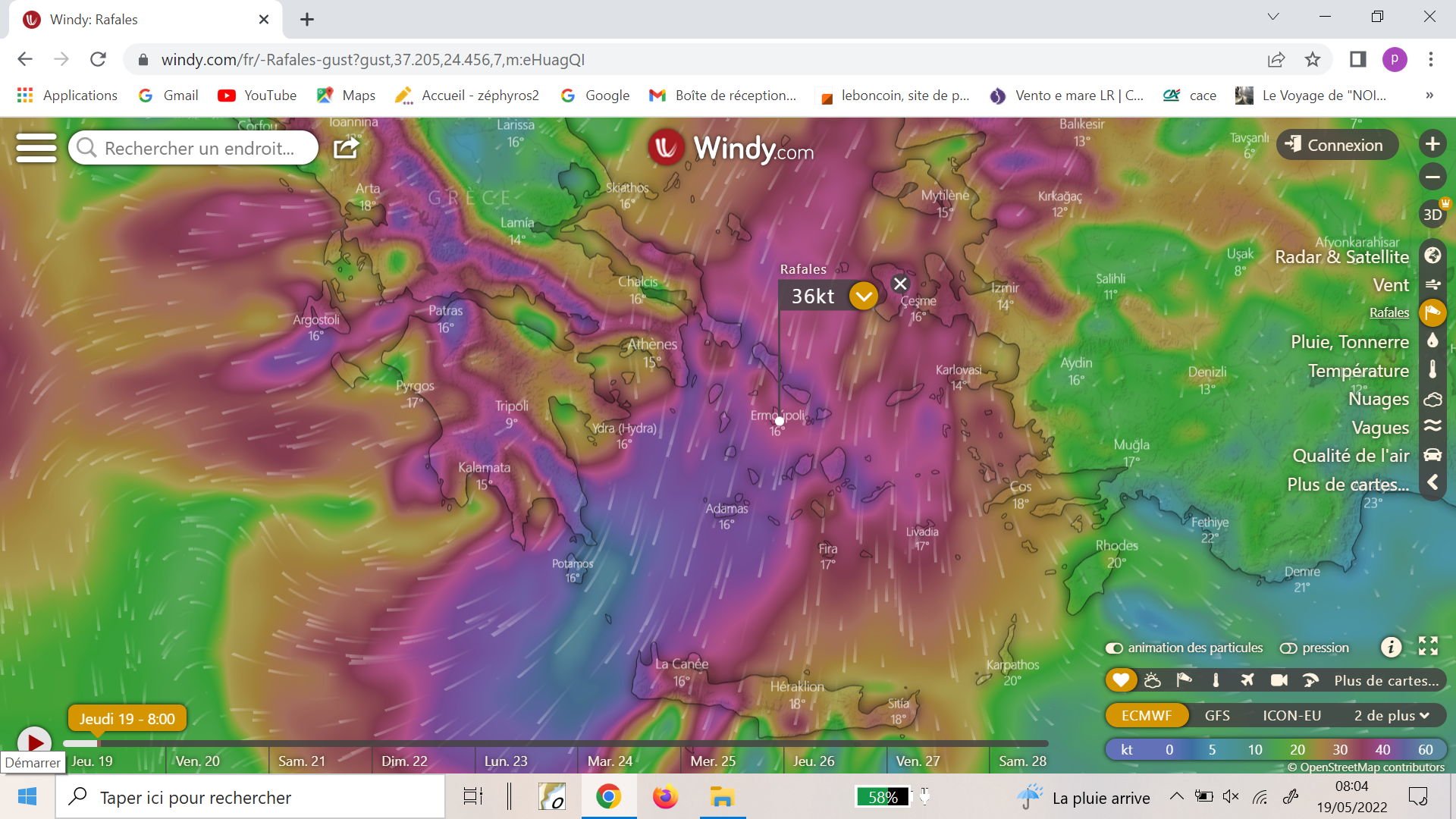This screenshot has width=1456, height=819.
Task: Switch forecast model to GFS
Action: 1217,715
